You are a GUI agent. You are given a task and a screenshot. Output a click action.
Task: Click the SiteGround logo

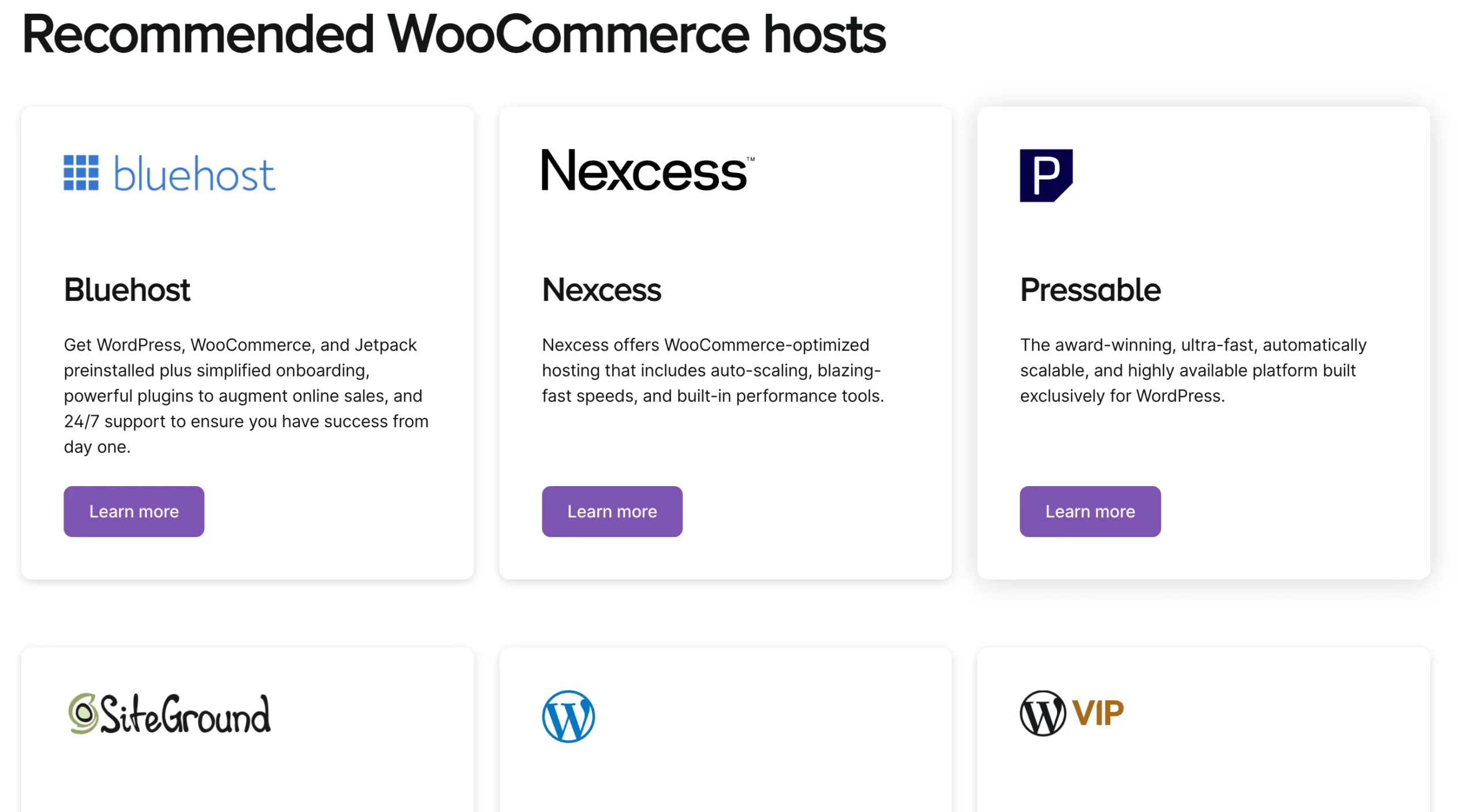click(x=169, y=714)
